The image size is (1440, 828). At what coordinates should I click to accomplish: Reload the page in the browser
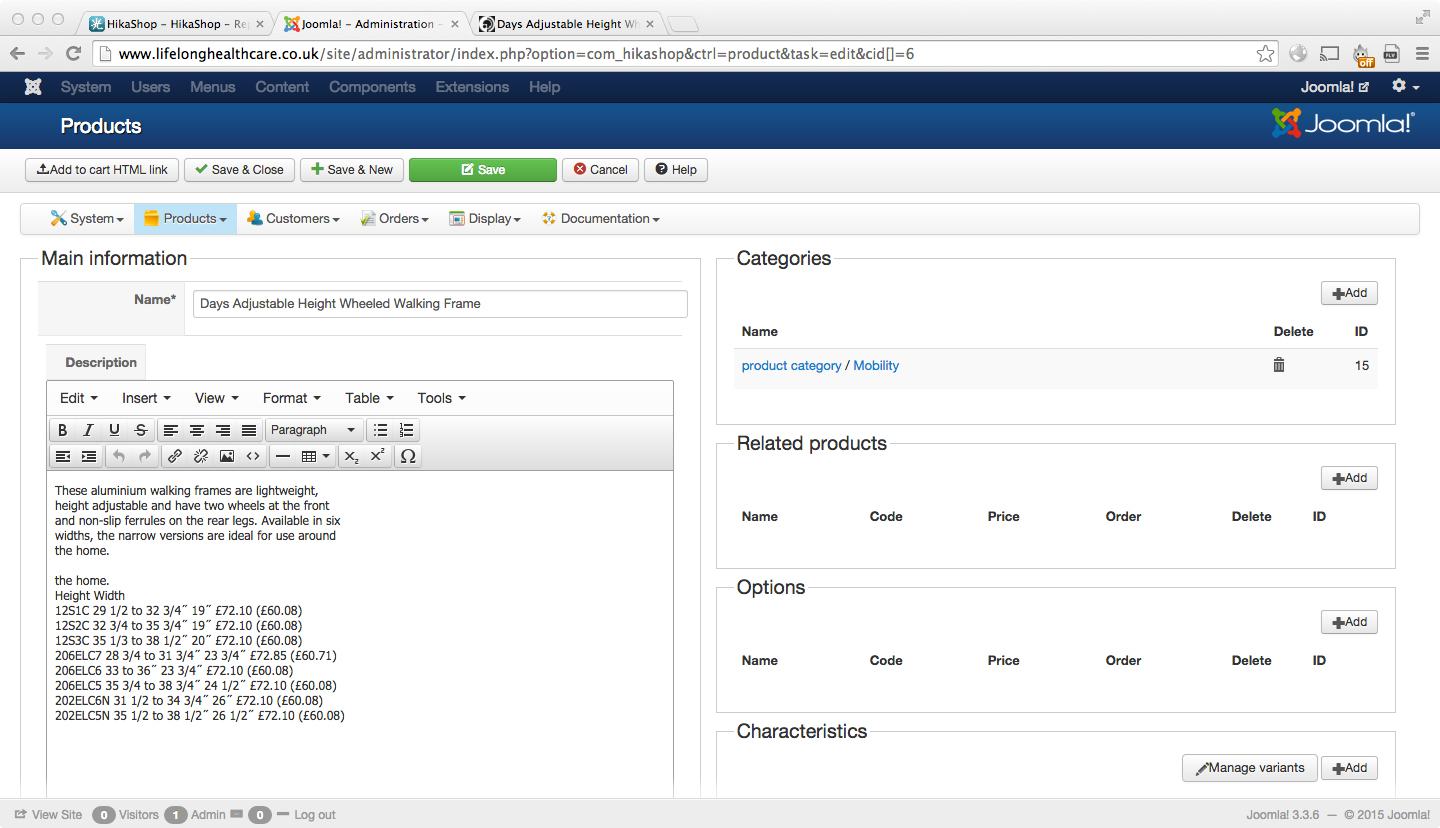(x=73, y=54)
